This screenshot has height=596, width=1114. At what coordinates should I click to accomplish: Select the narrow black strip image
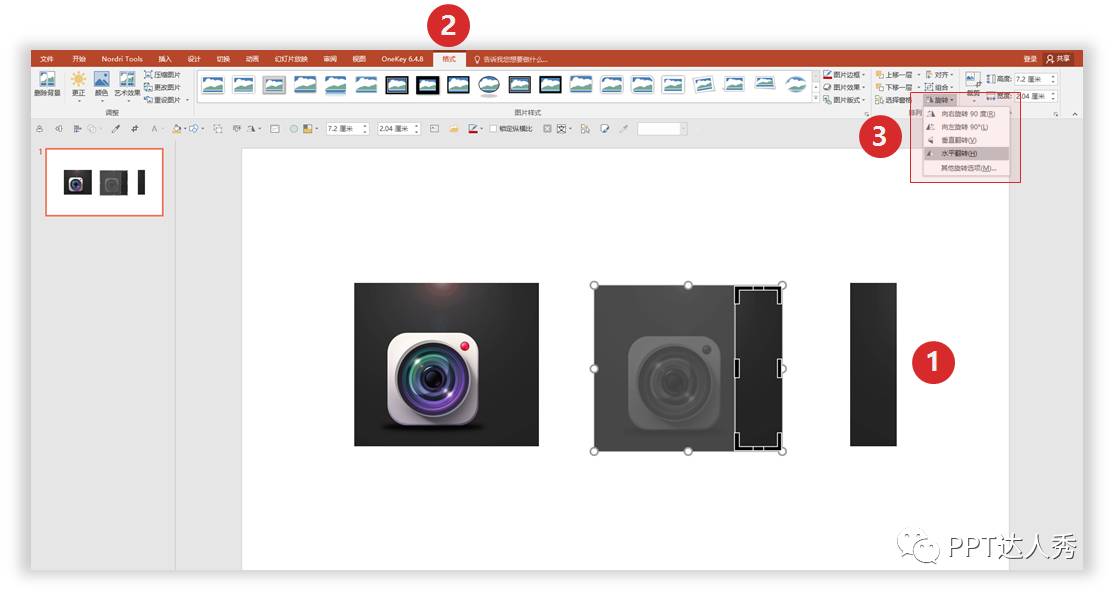[x=873, y=364]
